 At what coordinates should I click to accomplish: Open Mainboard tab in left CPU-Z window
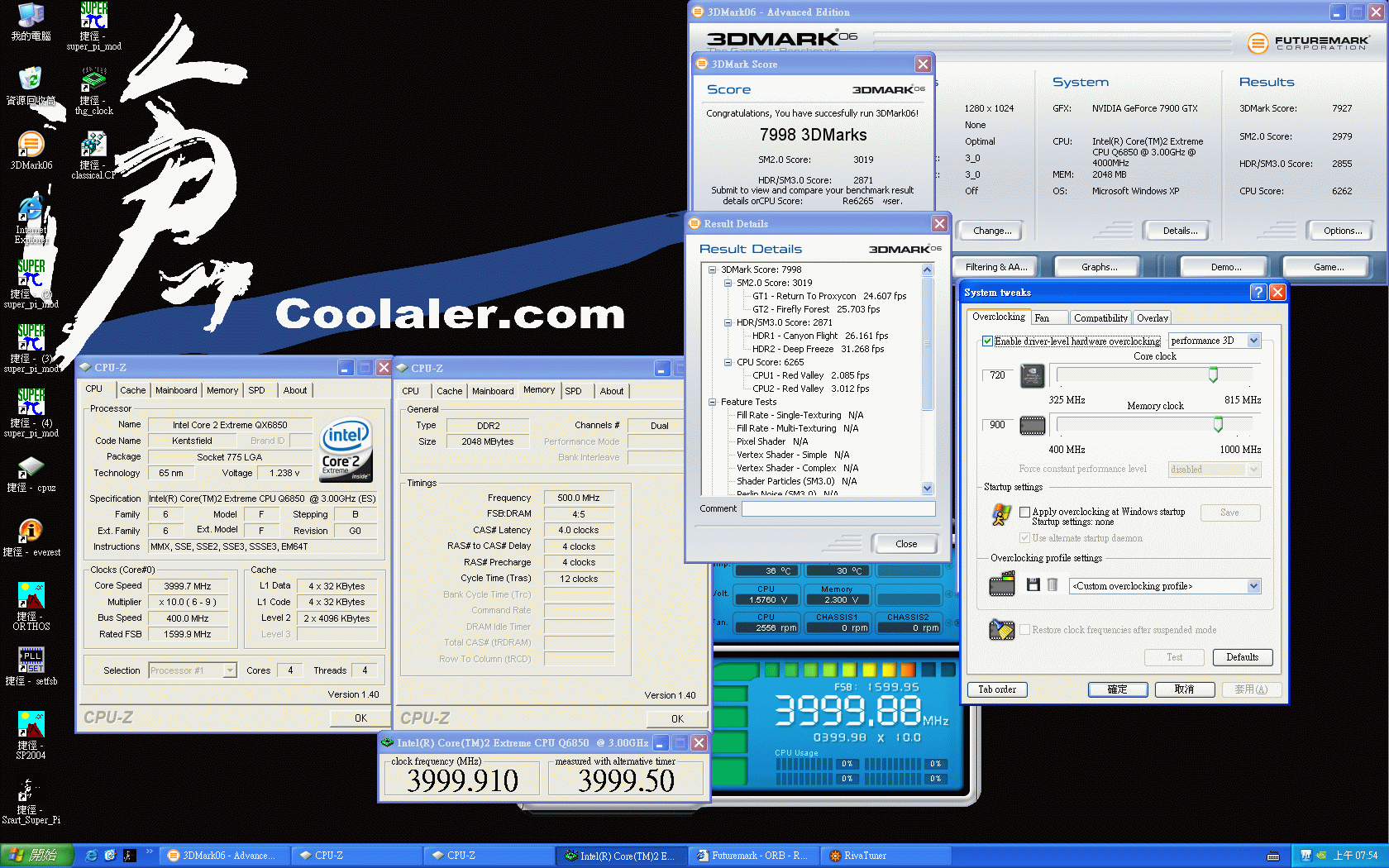point(176,390)
